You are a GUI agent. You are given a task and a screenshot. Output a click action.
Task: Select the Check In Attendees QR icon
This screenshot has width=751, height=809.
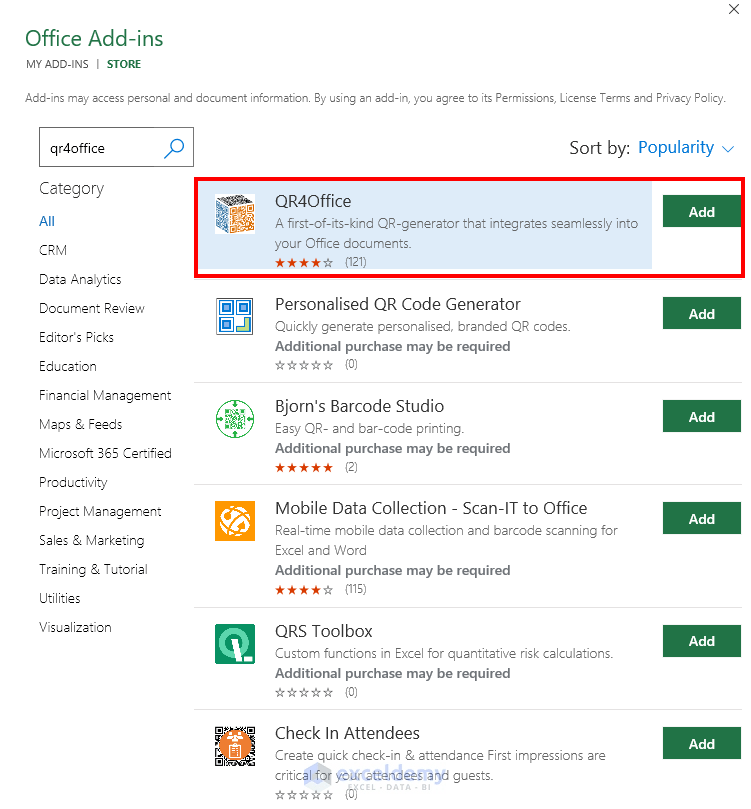[x=235, y=745]
